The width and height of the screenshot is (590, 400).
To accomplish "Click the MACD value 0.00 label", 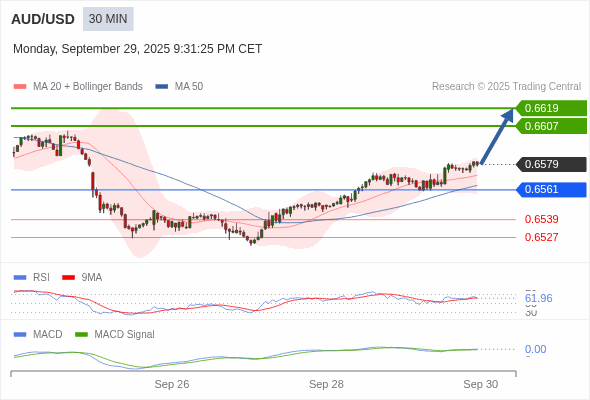I will click(535, 349).
